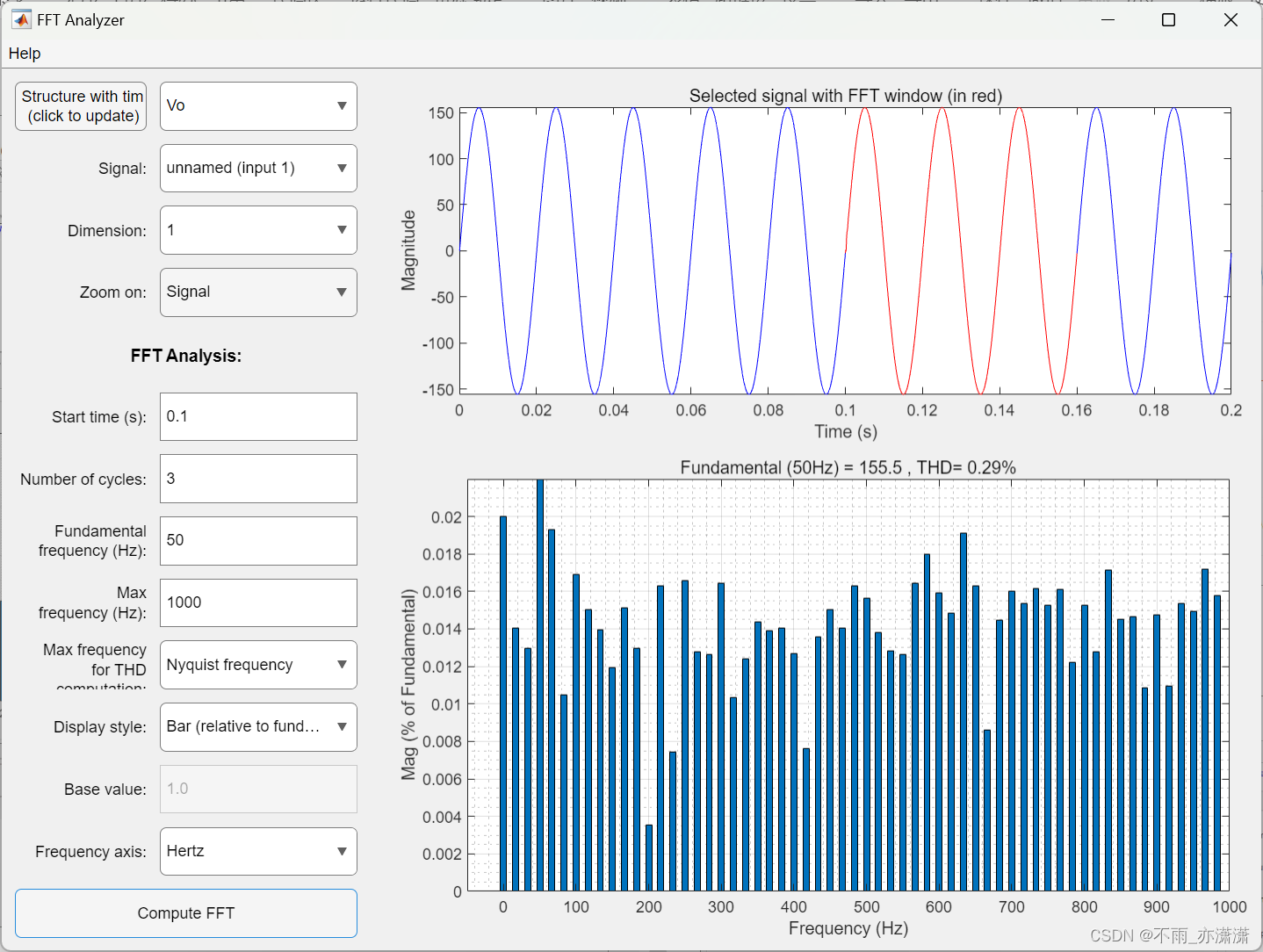Close the FFT Analyzer window
The width and height of the screenshot is (1263, 952).
[1231, 19]
